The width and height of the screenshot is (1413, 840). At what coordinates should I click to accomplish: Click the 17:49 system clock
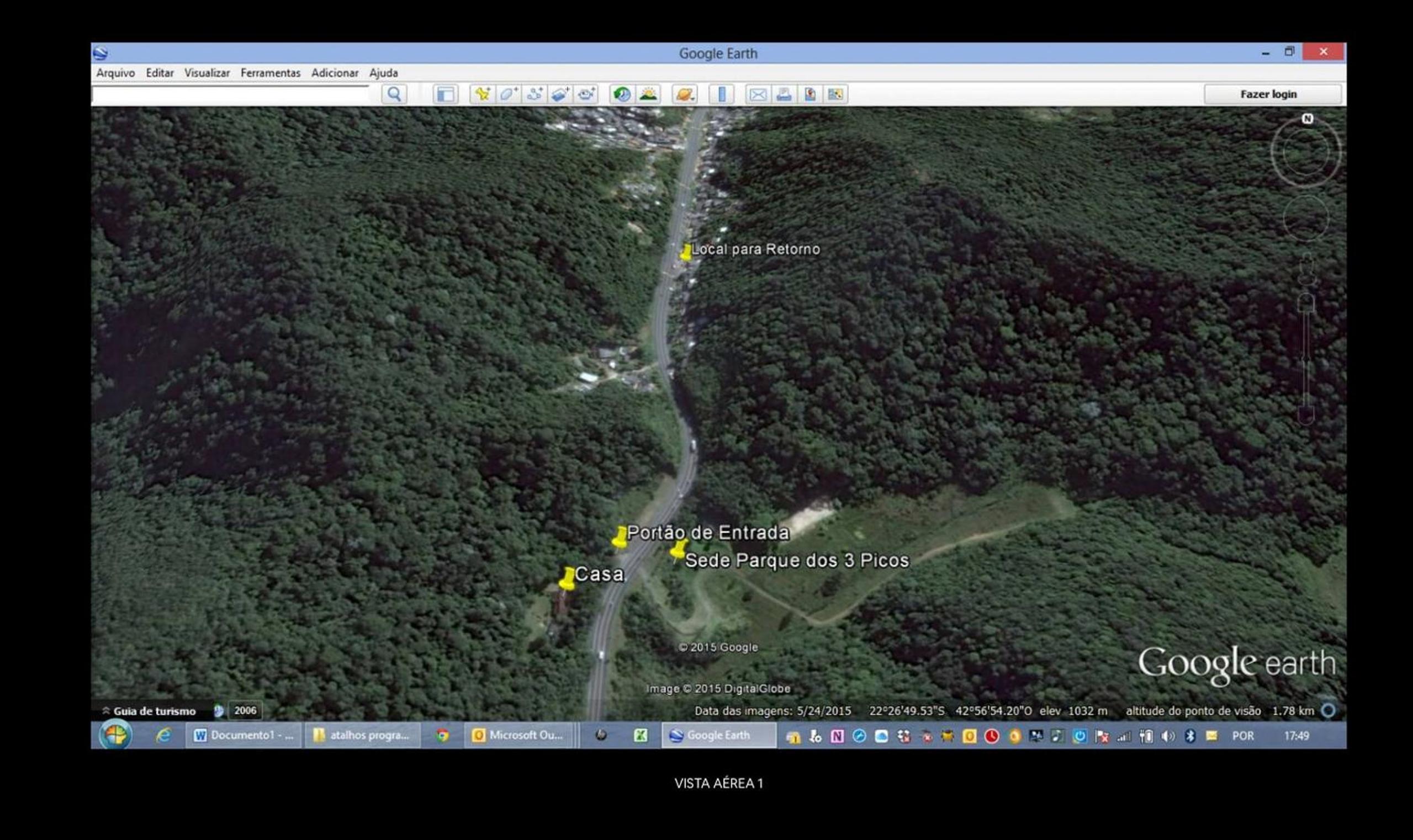click(1296, 736)
